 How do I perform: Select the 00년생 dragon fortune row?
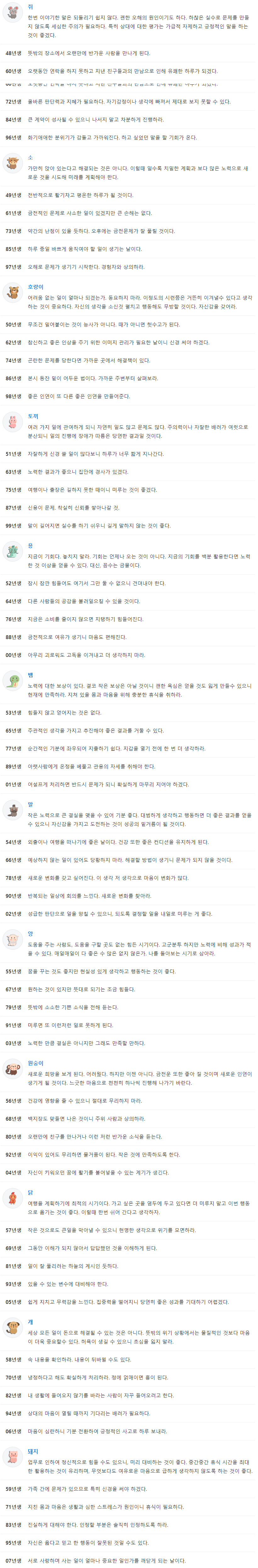[129, 655]
